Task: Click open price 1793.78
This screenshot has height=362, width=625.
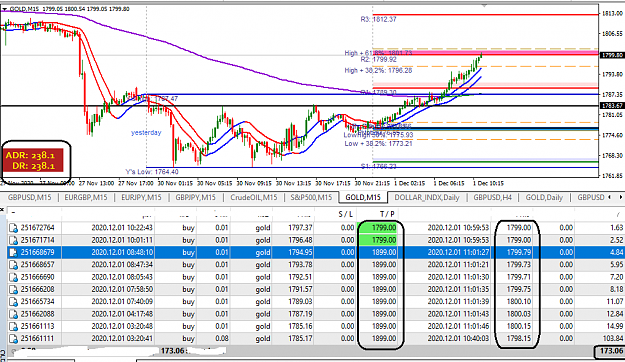Action: pos(300,265)
